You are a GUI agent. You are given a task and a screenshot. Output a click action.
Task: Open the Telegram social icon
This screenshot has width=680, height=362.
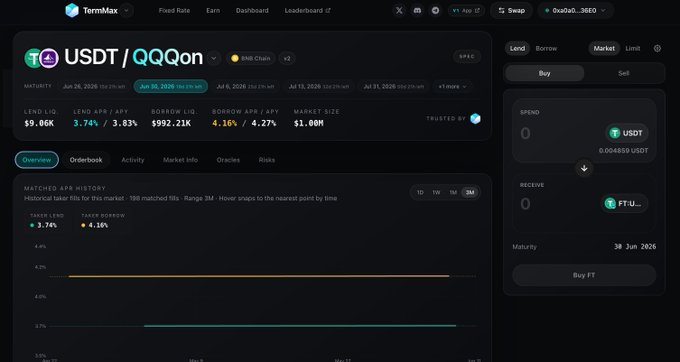click(435, 10)
